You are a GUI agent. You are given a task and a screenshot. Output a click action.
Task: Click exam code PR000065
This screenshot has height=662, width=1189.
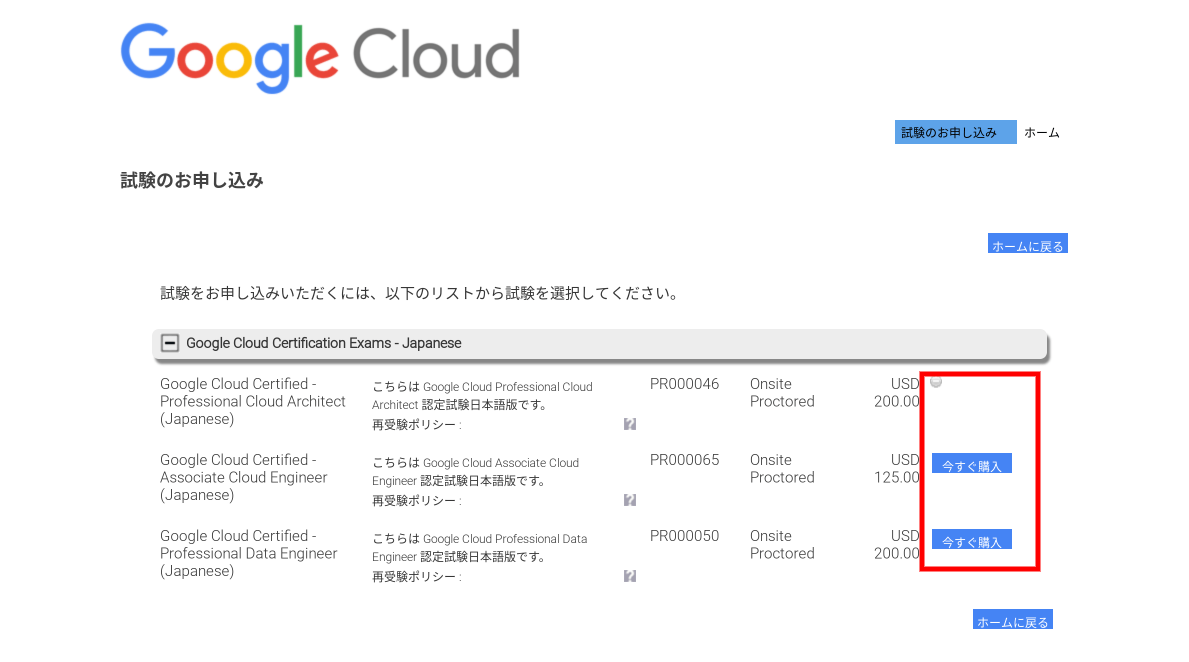pos(684,460)
